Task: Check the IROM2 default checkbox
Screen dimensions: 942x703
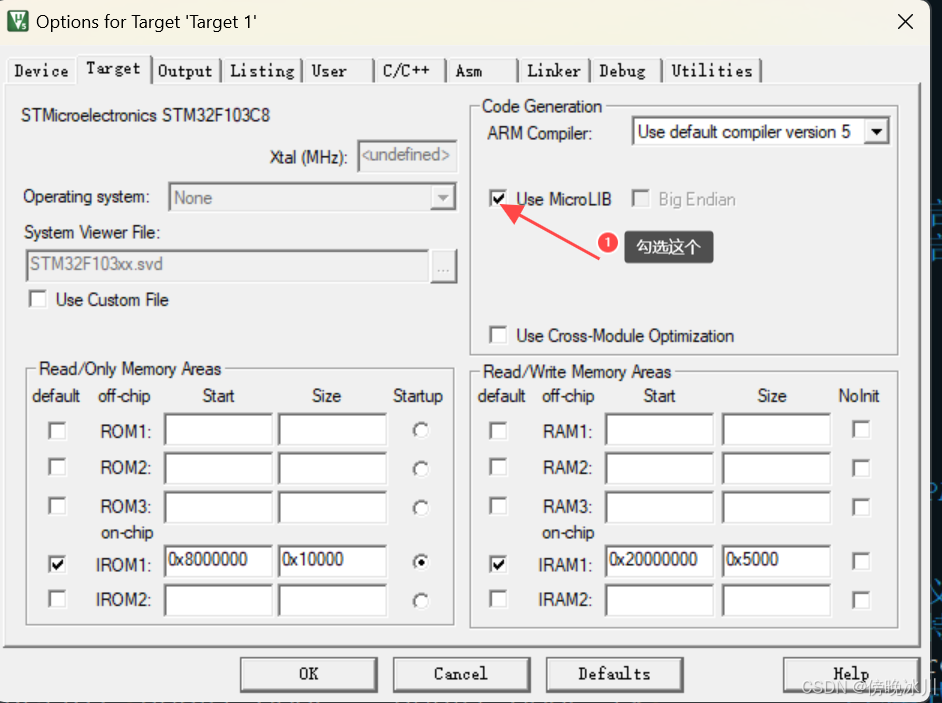Action: tap(57, 598)
